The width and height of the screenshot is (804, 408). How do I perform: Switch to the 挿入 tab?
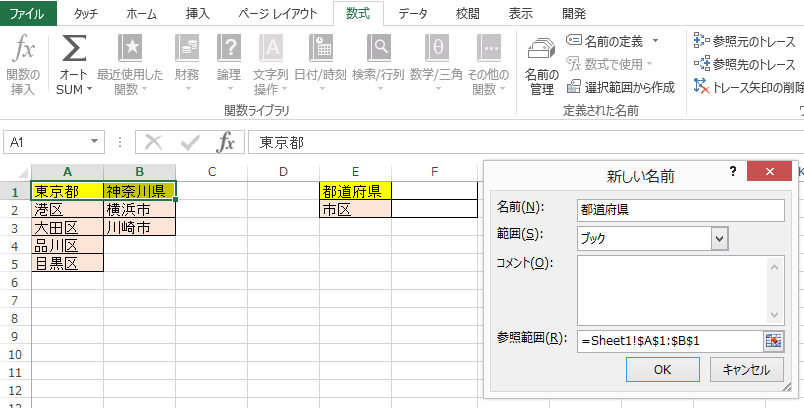[x=197, y=14]
